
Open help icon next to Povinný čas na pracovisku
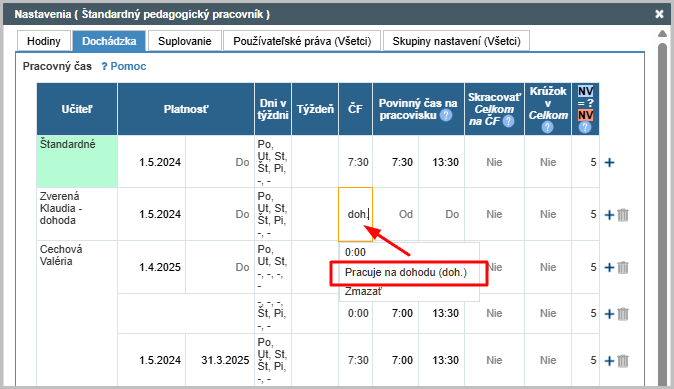click(446, 115)
